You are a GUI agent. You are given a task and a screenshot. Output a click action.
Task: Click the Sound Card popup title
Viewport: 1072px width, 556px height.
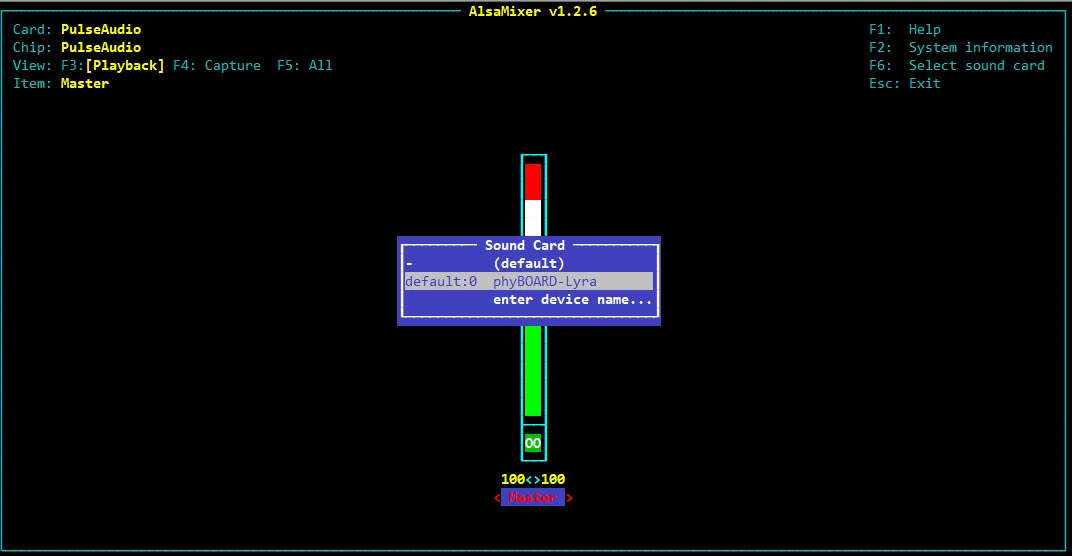click(x=525, y=245)
